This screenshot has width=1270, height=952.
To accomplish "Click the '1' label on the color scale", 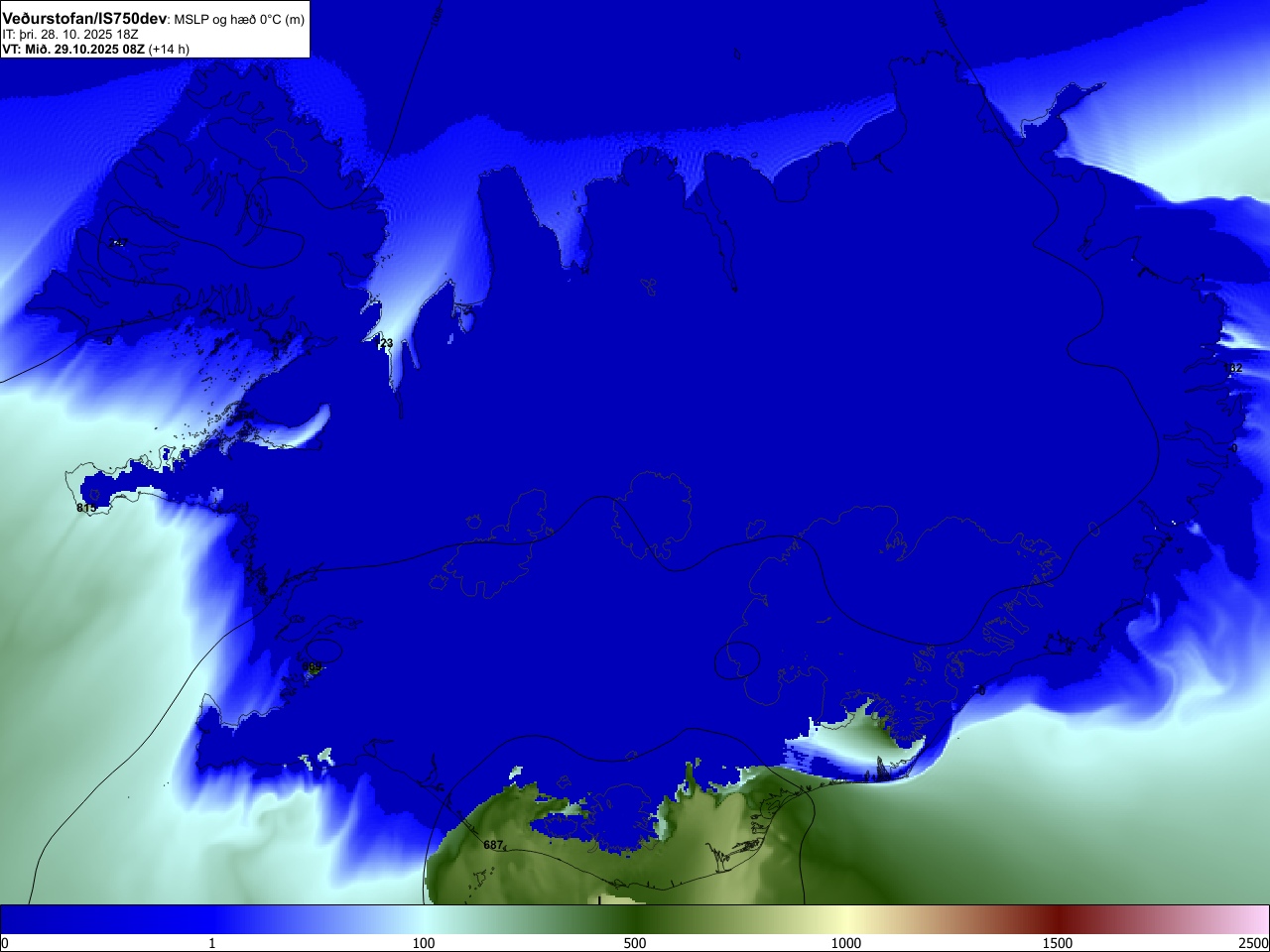I will [211, 943].
